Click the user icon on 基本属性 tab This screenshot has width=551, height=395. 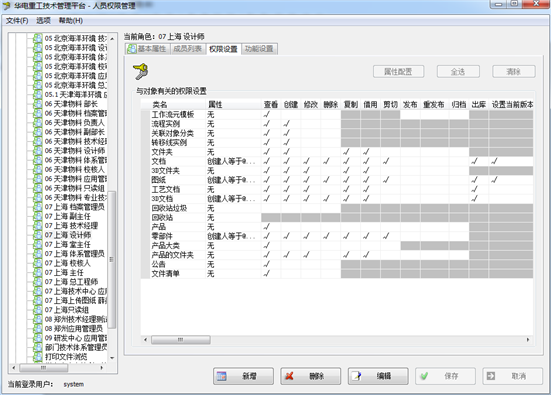pyautogui.click(x=132, y=49)
